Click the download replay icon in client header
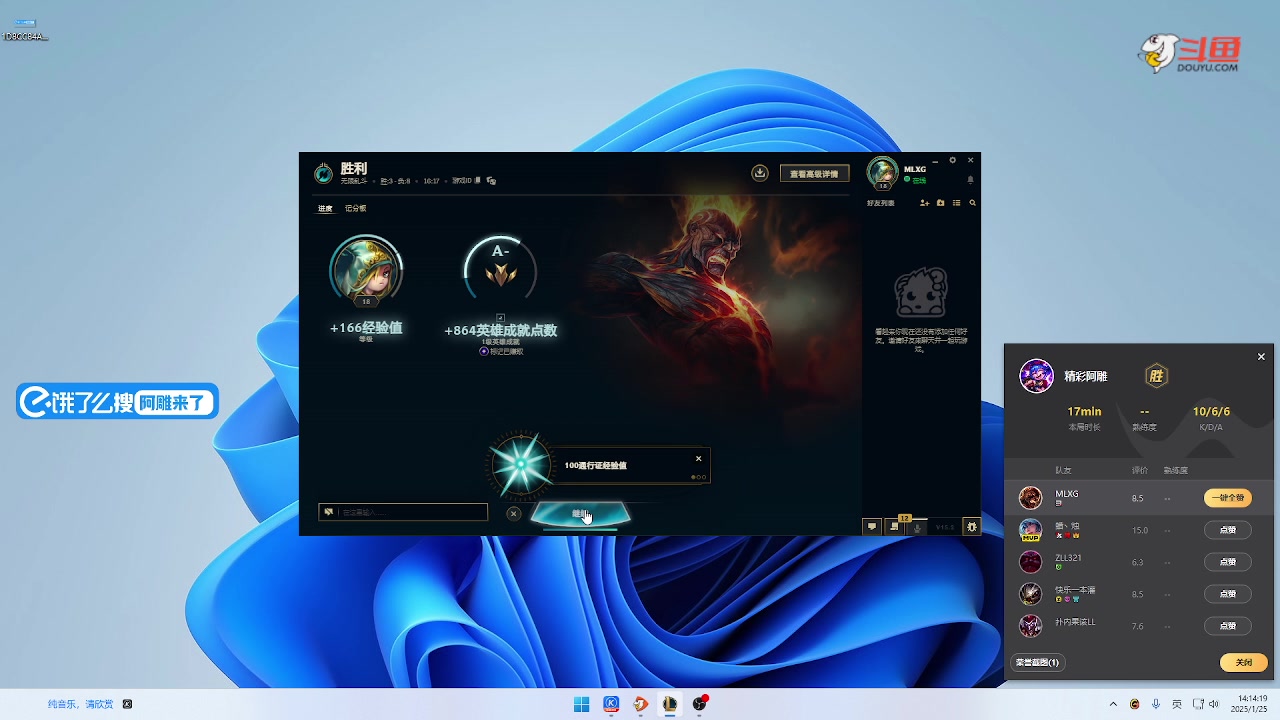Viewport: 1280px width, 720px height. click(x=760, y=173)
